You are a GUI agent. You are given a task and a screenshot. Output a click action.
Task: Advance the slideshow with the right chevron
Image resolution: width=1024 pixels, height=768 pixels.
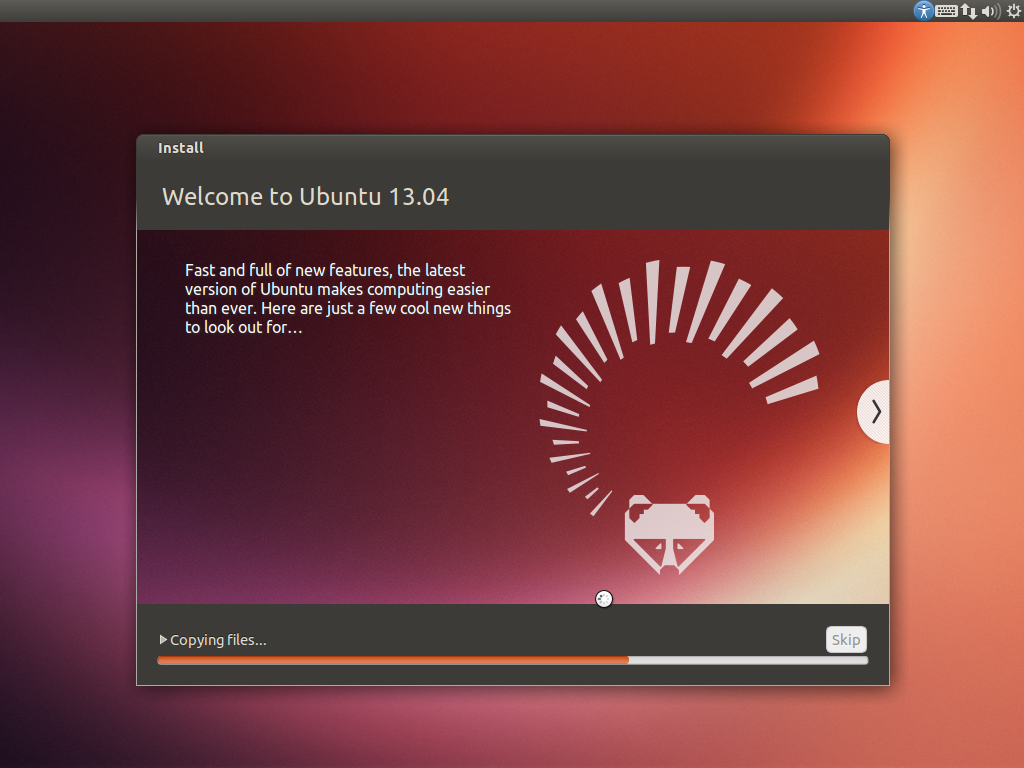pyautogui.click(x=875, y=411)
